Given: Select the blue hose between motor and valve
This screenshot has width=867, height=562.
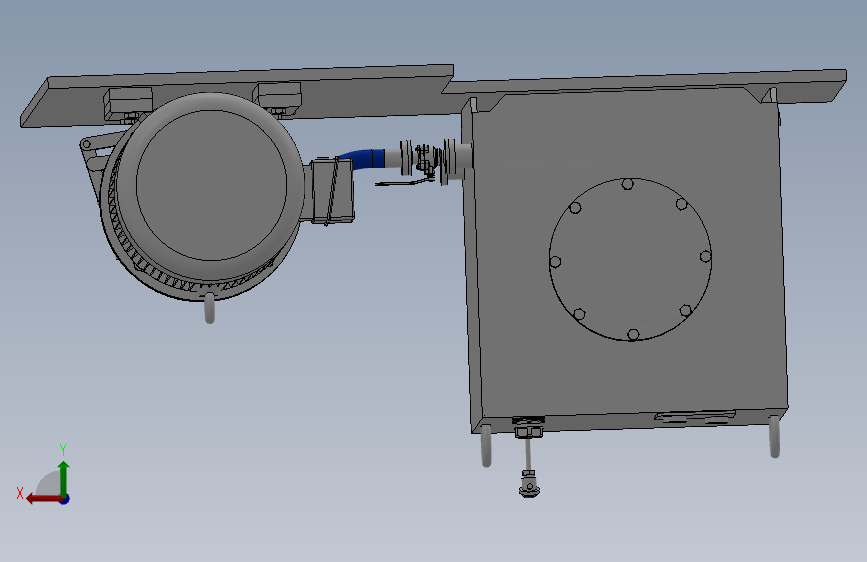Looking at the screenshot, I should coord(363,158).
